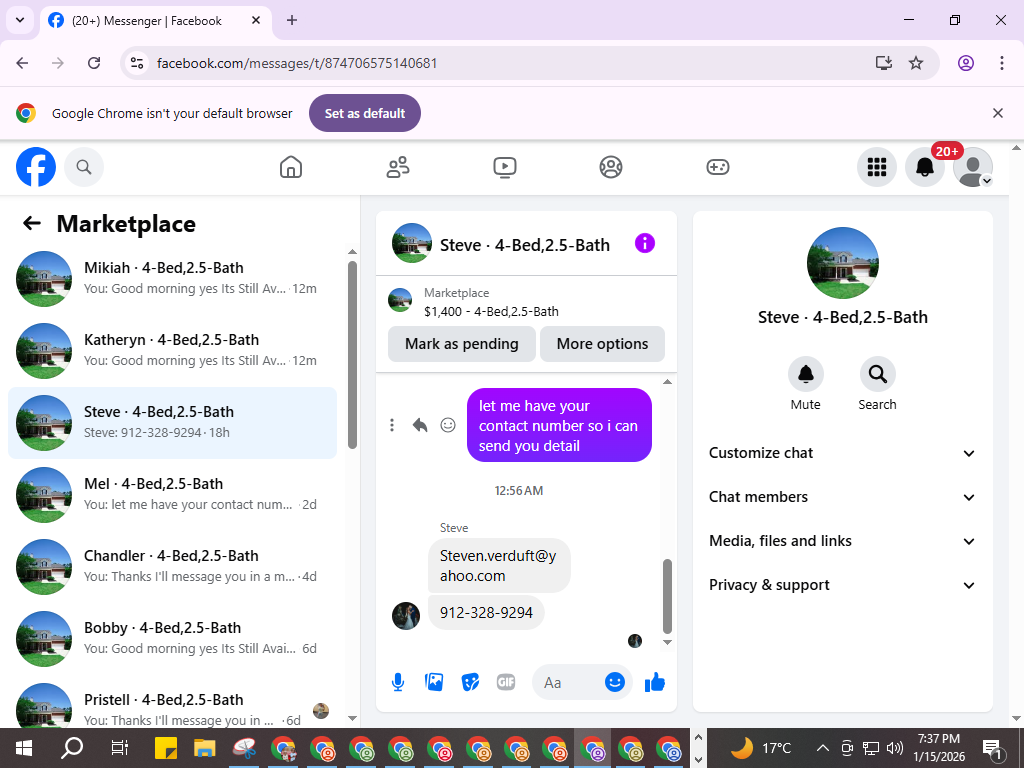1024x768 pixels.
Task: Show hidden system tray icons
Action: coord(823,748)
